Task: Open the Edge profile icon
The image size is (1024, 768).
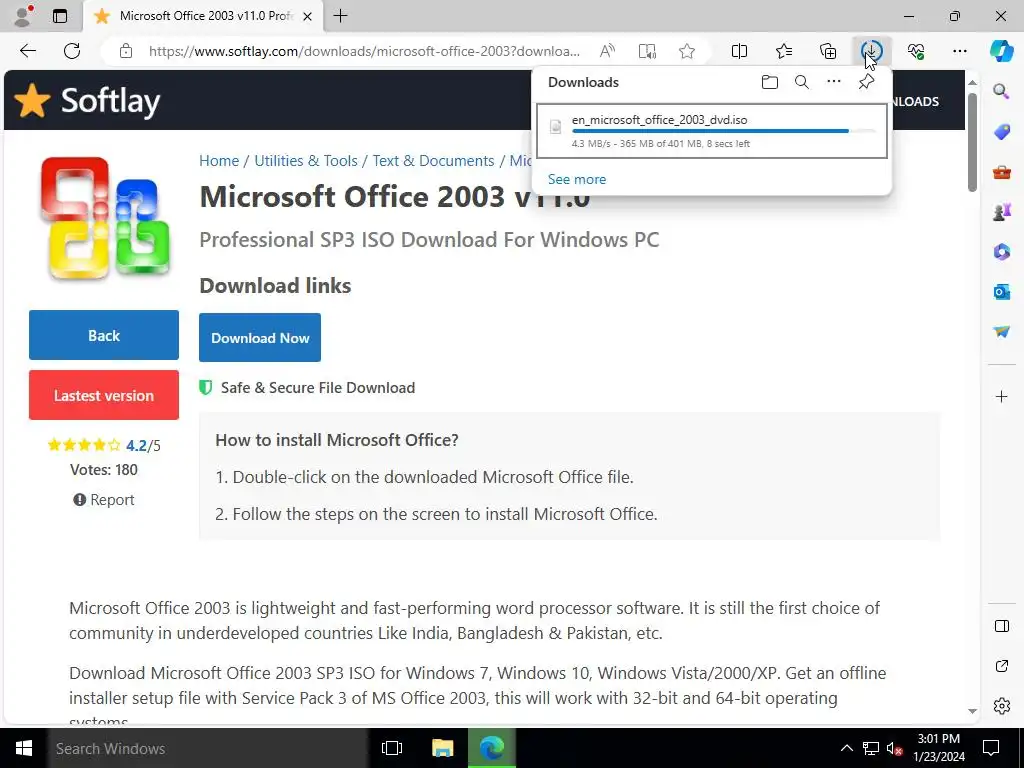Action: click(x=23, y=16)
